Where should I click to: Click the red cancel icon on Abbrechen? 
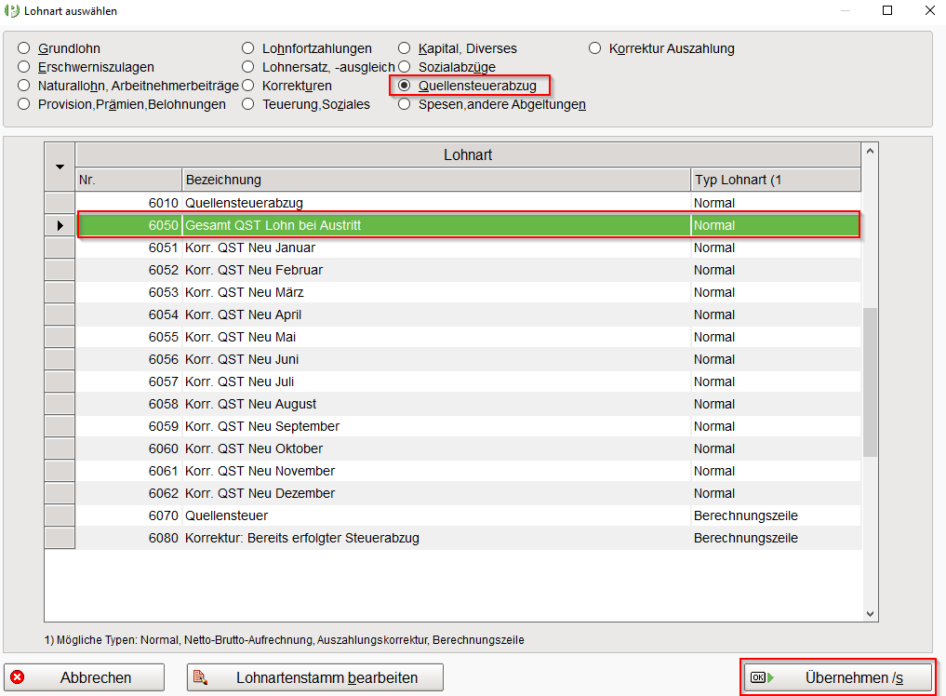[17, 678]
